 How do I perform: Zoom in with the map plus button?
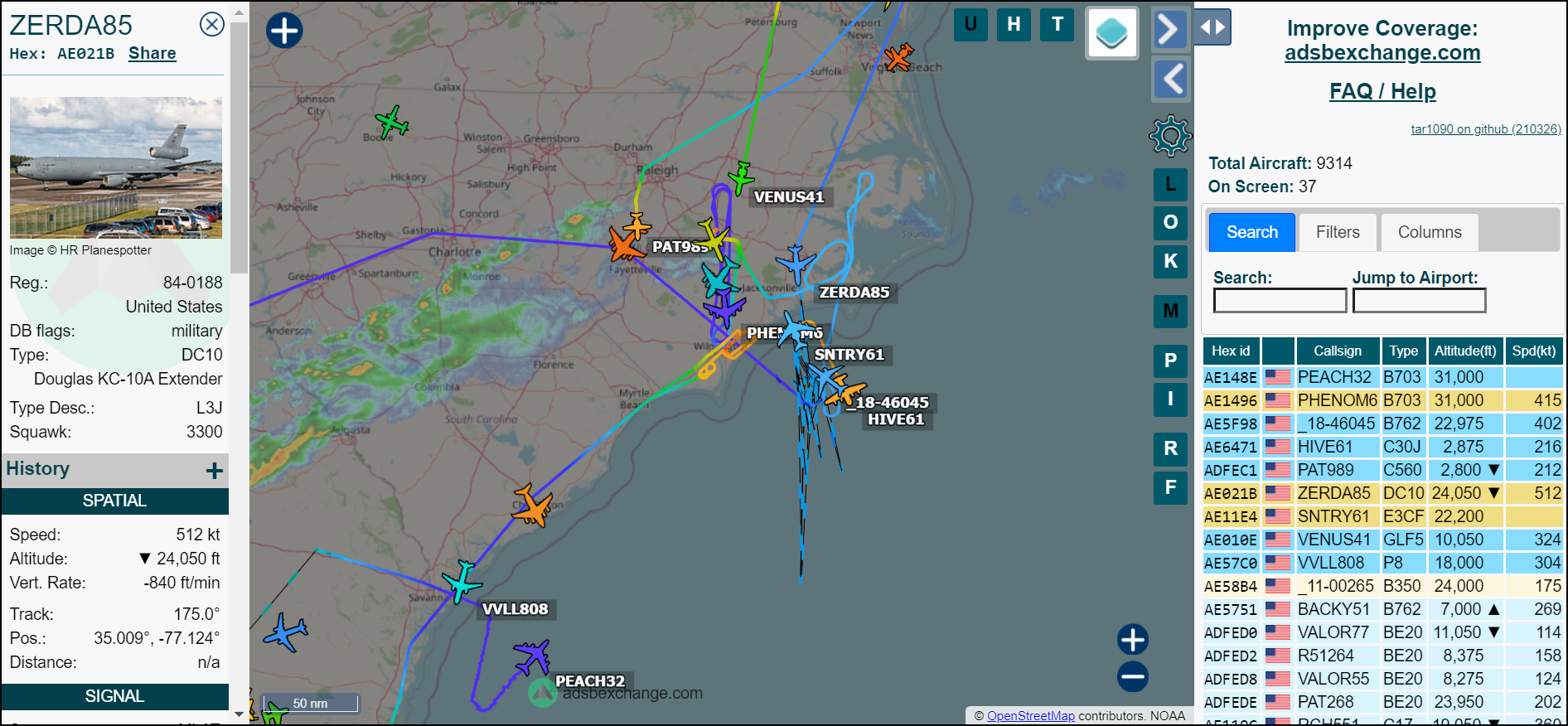tap(1132, 640)
